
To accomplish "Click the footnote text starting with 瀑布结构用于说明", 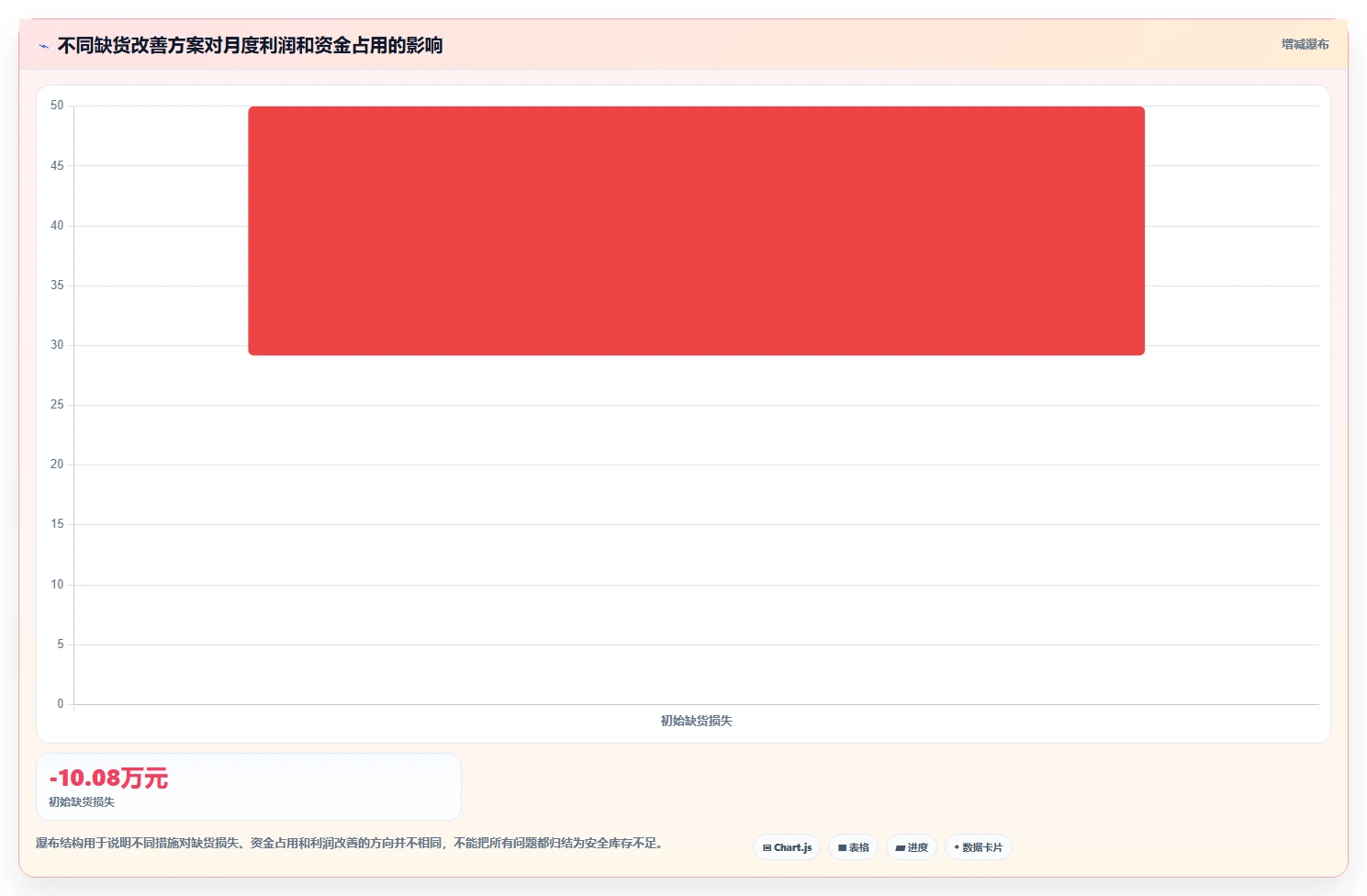I will point(349,843).
